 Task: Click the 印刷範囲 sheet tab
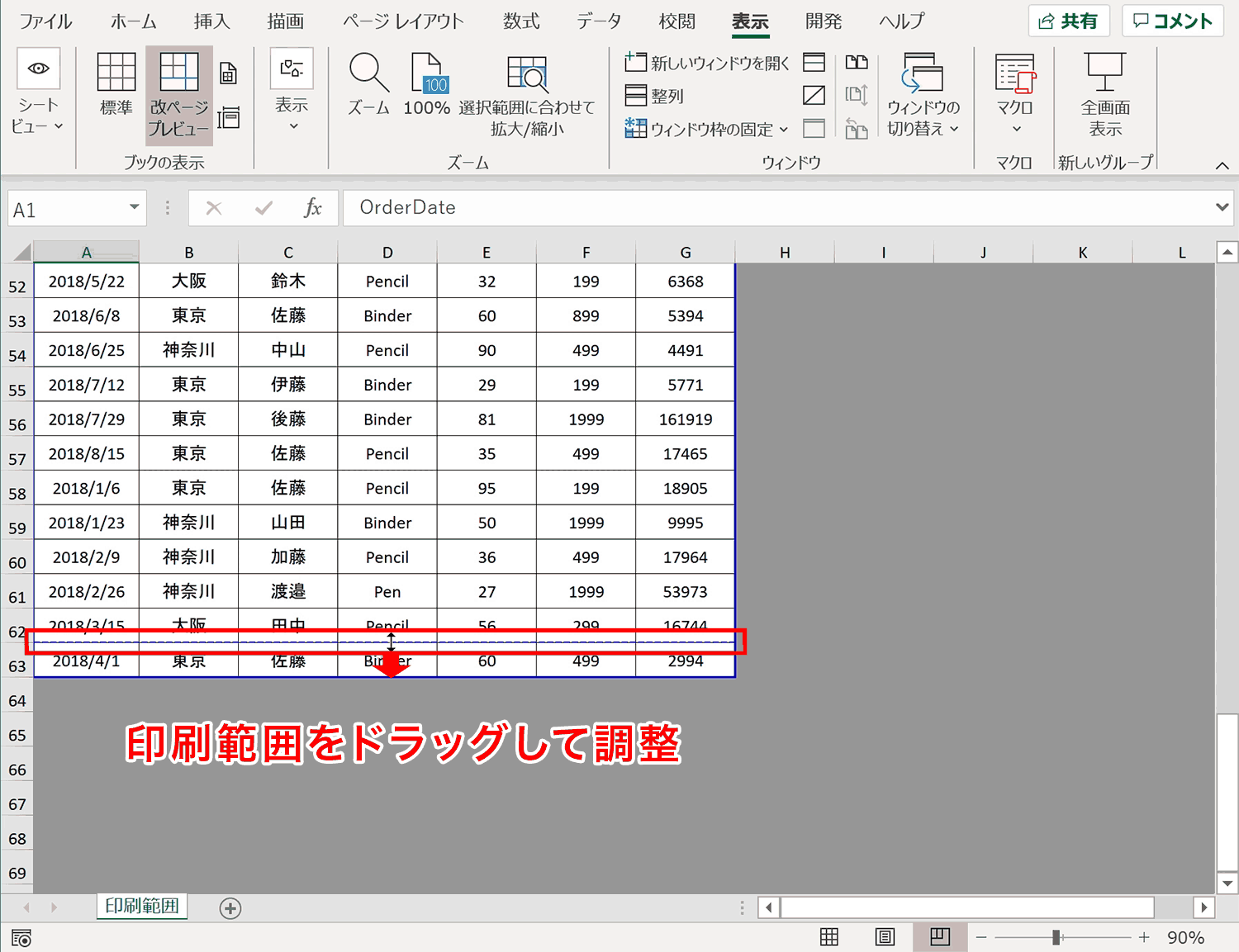[142, 906]
